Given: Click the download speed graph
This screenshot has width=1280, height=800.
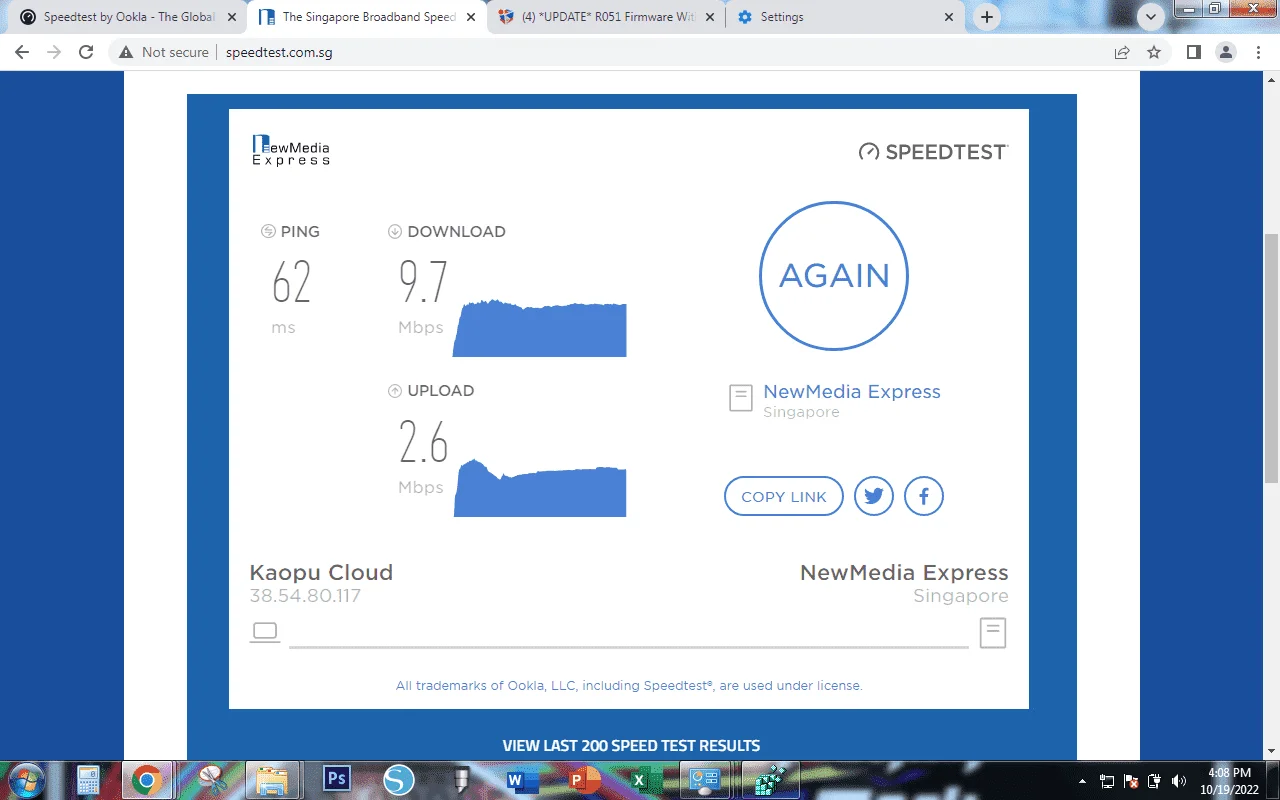Looking at the screenshot, I should pyautogui.click(x=540, y=328).
